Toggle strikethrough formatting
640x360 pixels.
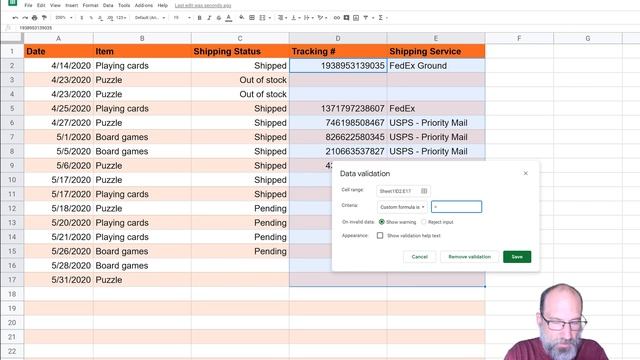(219, 18)
